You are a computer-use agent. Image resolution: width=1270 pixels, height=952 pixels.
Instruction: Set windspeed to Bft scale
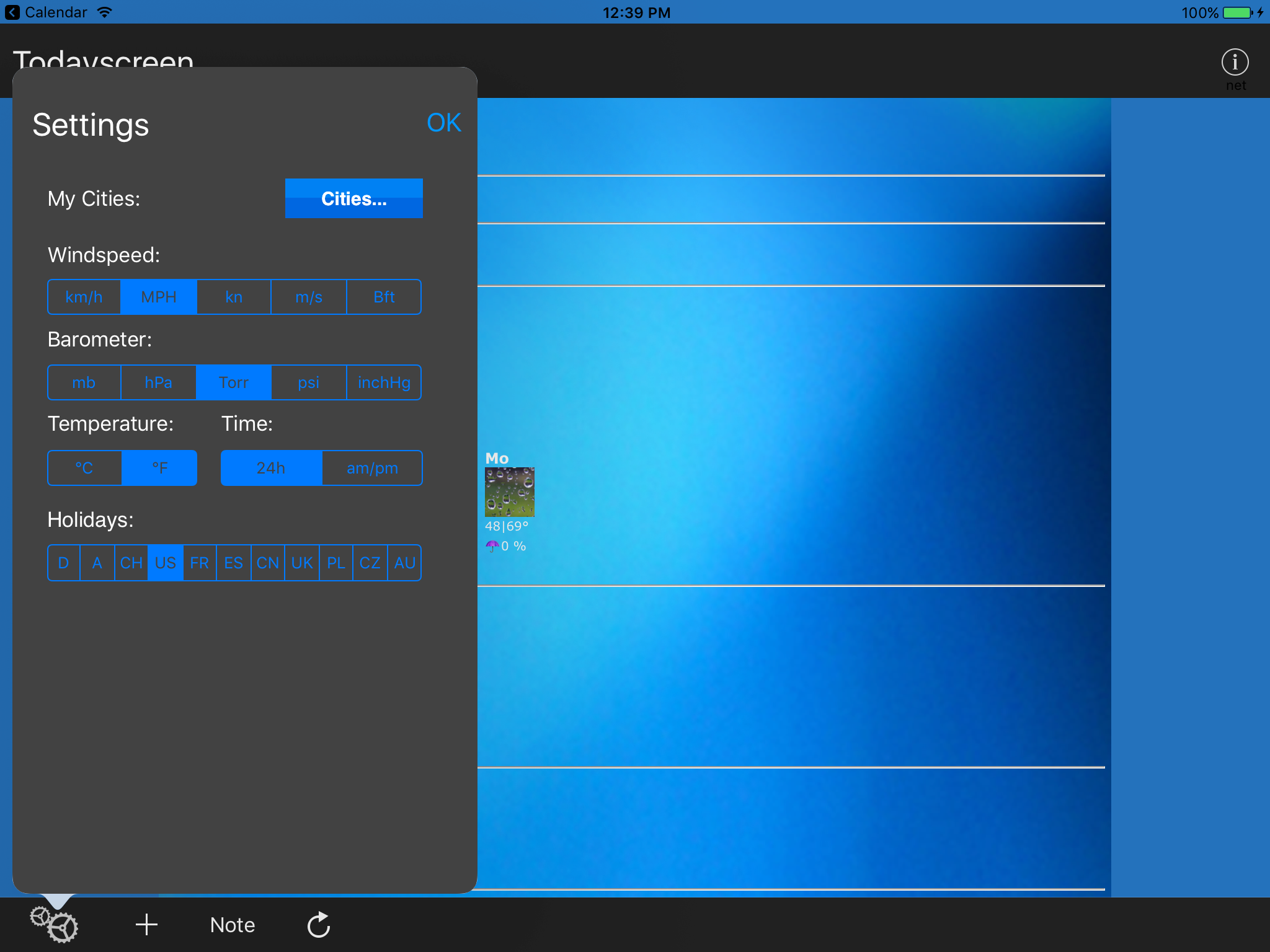pyautogui.click(x=384, y=297)
